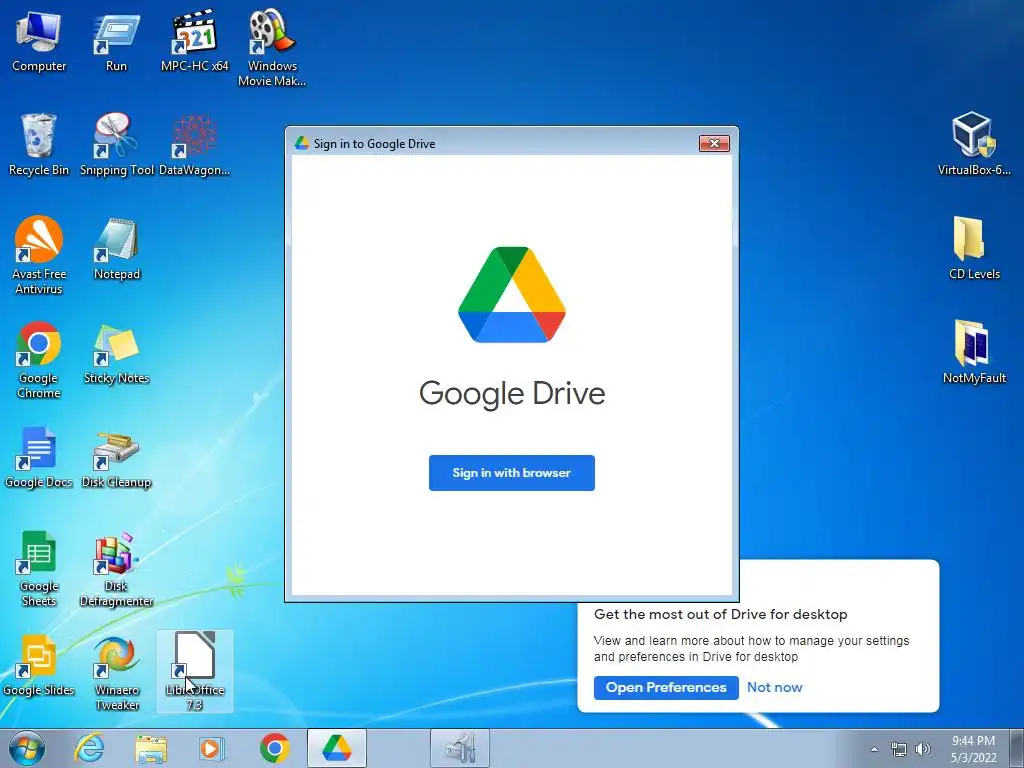Screen dimensions: 1024x768
Task: Select the Winaero Tweaker icon
Action: coord(116,672)
